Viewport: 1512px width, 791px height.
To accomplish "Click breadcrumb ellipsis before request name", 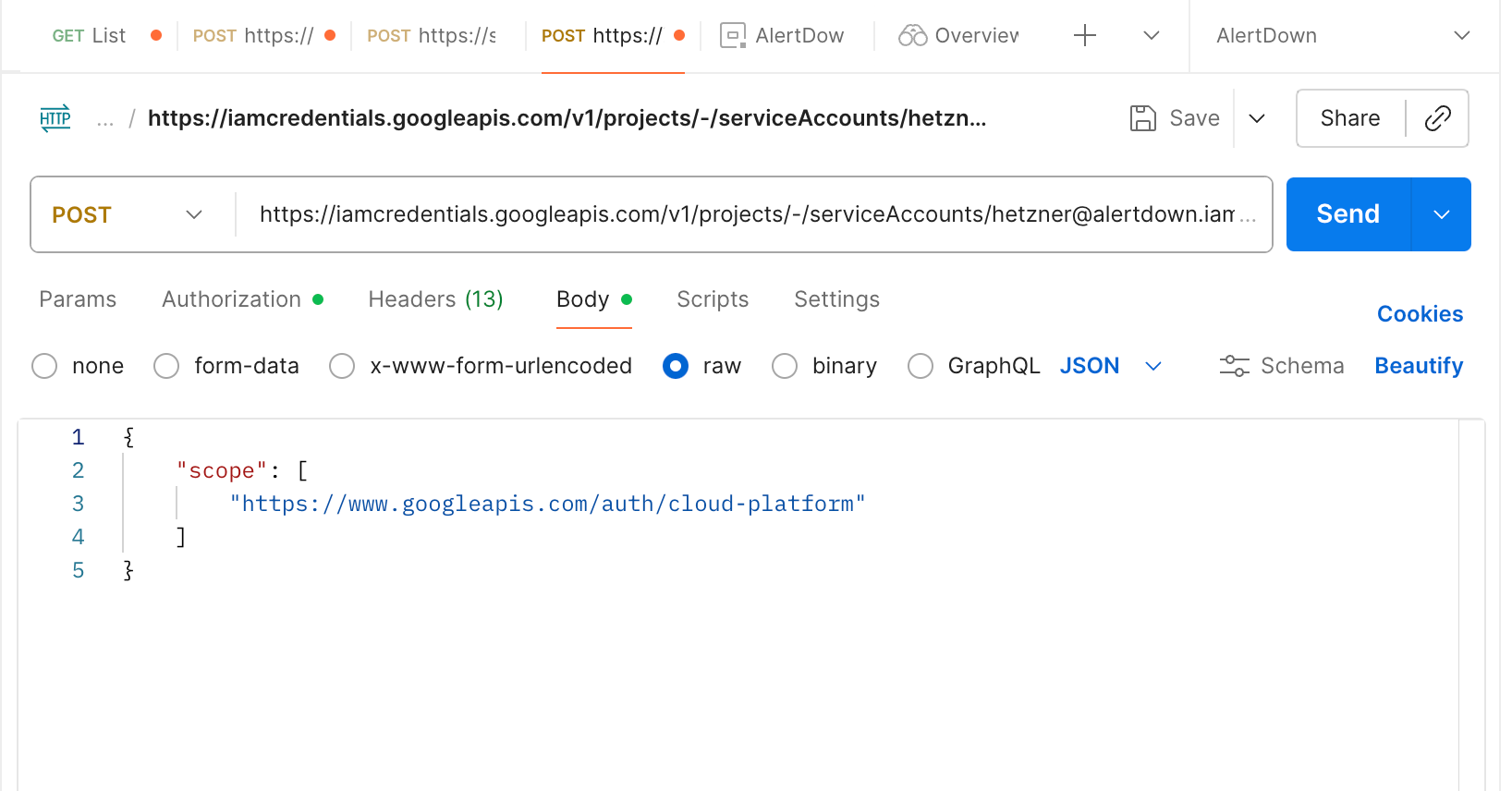I will [x=105, y=119].
